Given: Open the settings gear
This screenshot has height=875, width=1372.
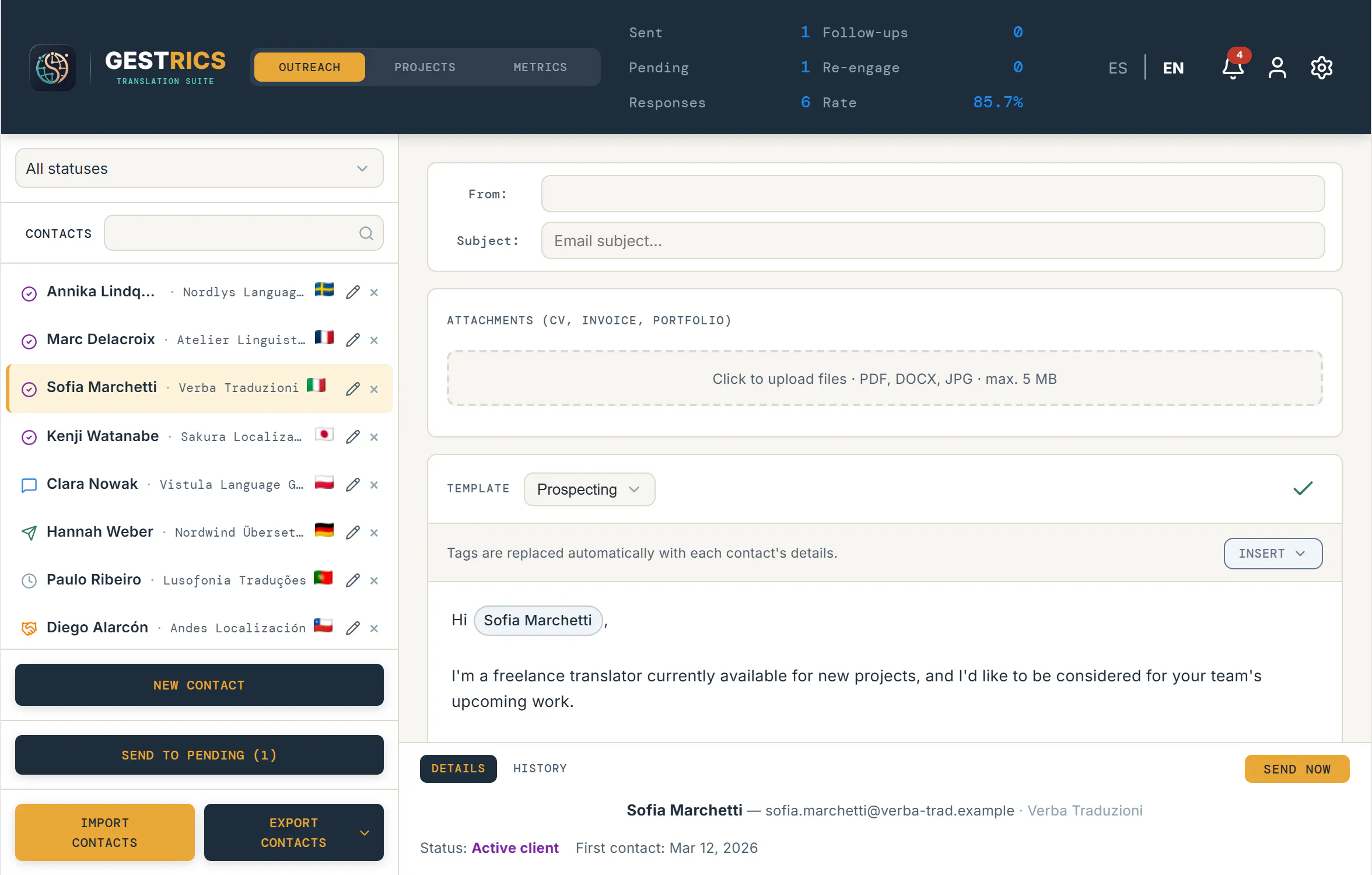Looking at the screenshot, I should click(1321, 68).
